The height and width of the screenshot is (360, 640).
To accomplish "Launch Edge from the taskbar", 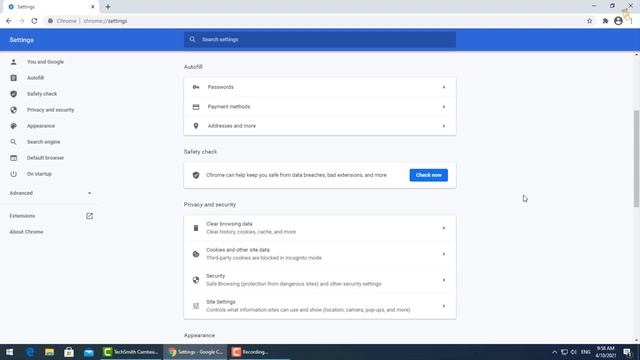I will click(30, 352).
